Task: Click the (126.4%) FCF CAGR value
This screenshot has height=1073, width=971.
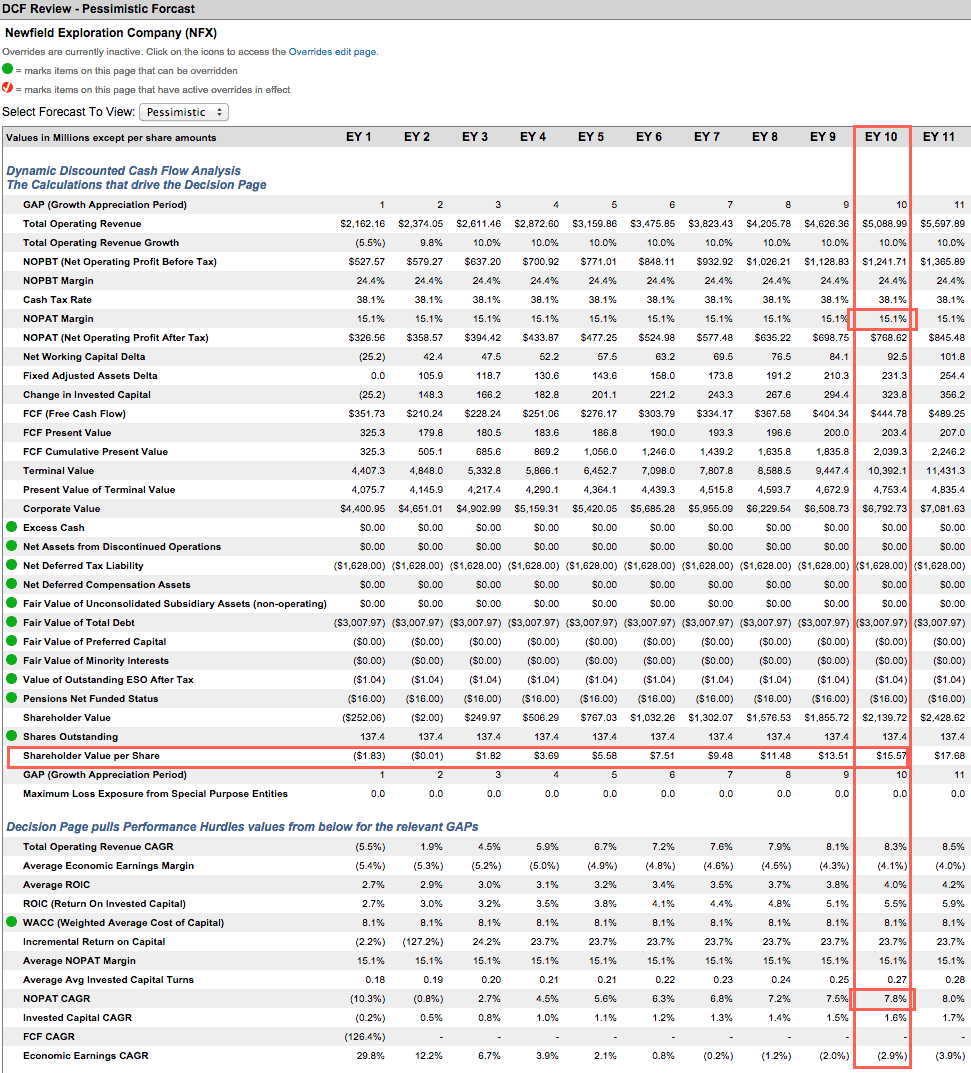Action: (365, 1037)
